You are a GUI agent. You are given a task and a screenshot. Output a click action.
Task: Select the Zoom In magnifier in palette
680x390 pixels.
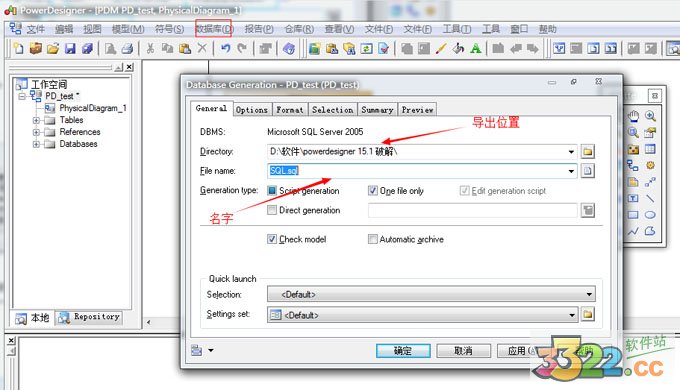(x=650, y=116)
